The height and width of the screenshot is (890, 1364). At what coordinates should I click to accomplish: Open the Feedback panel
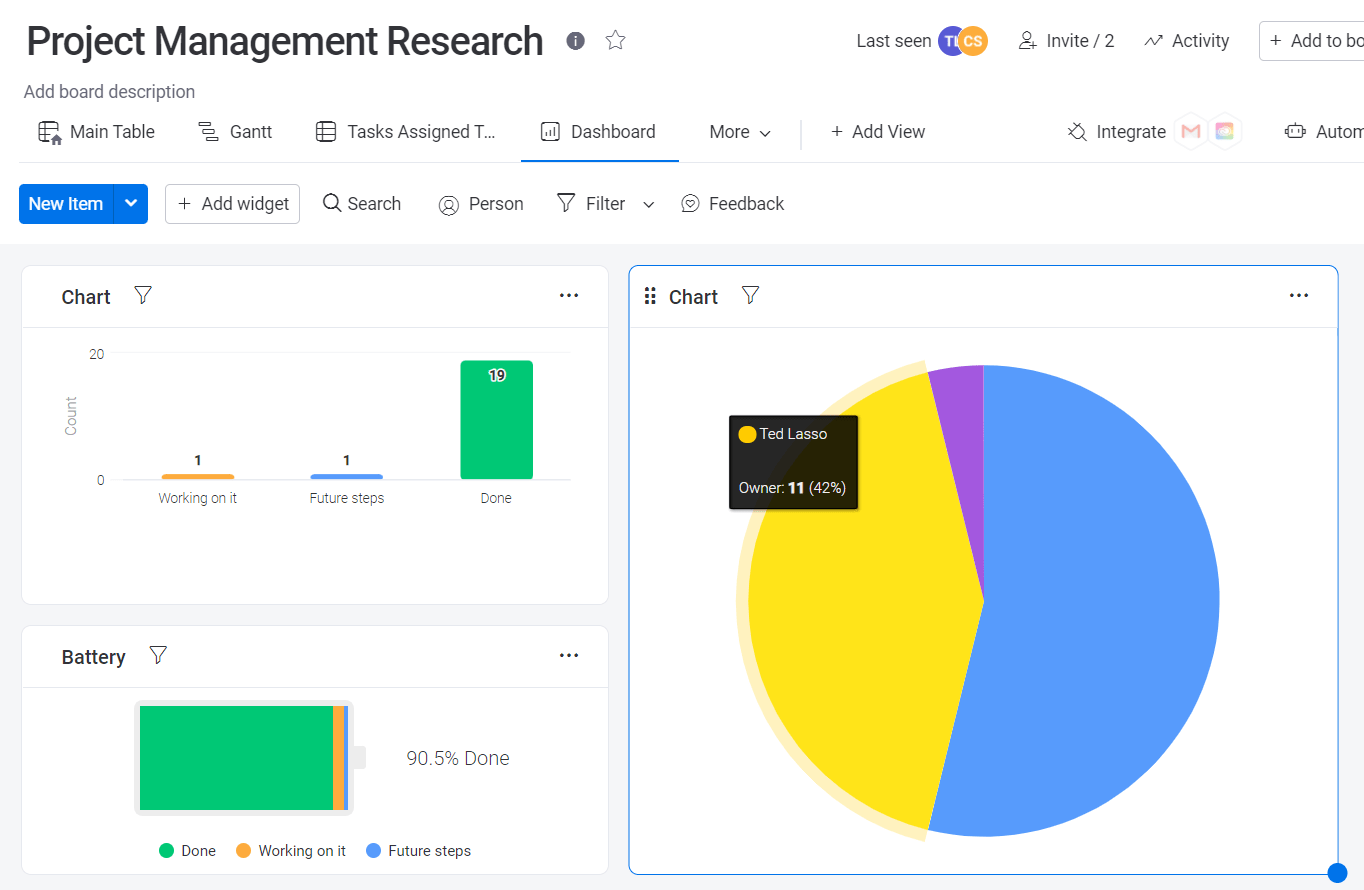point(732,203)
